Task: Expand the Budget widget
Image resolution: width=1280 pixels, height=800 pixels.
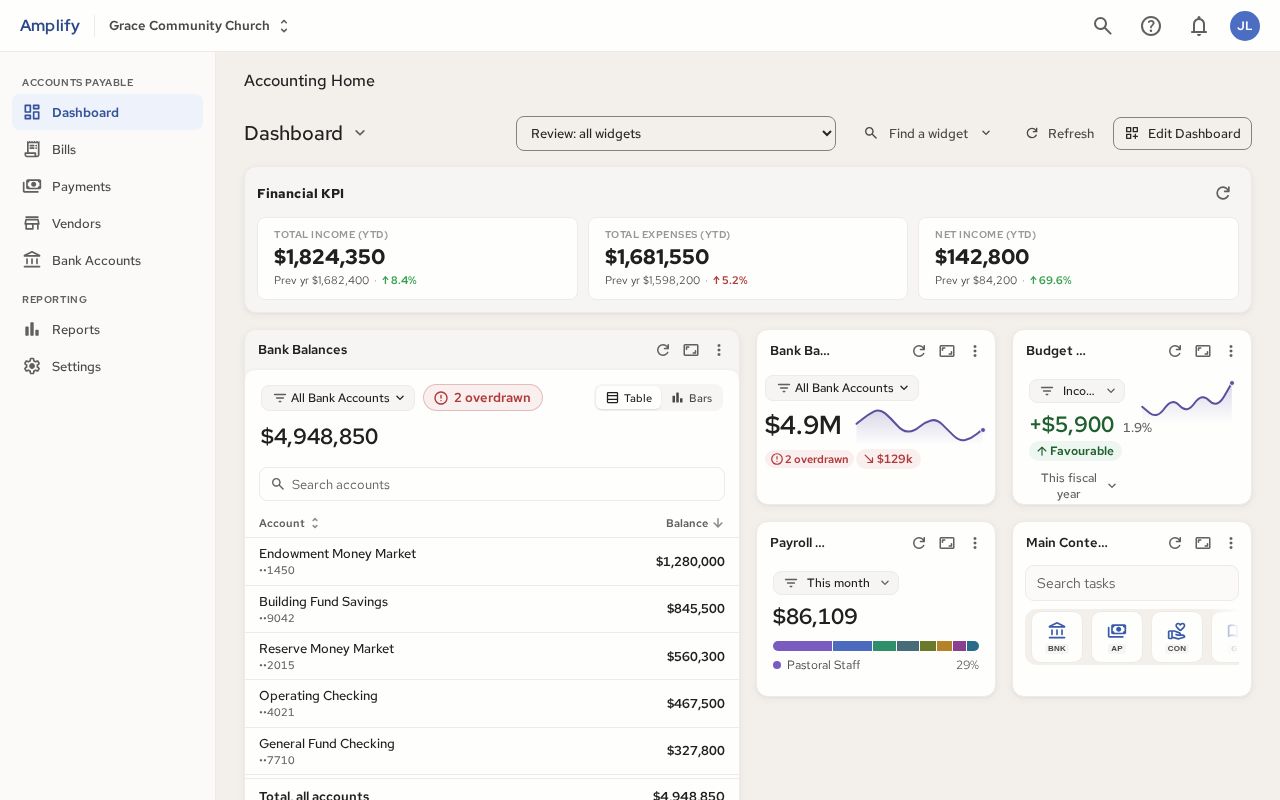Action: coord(1203,351)
